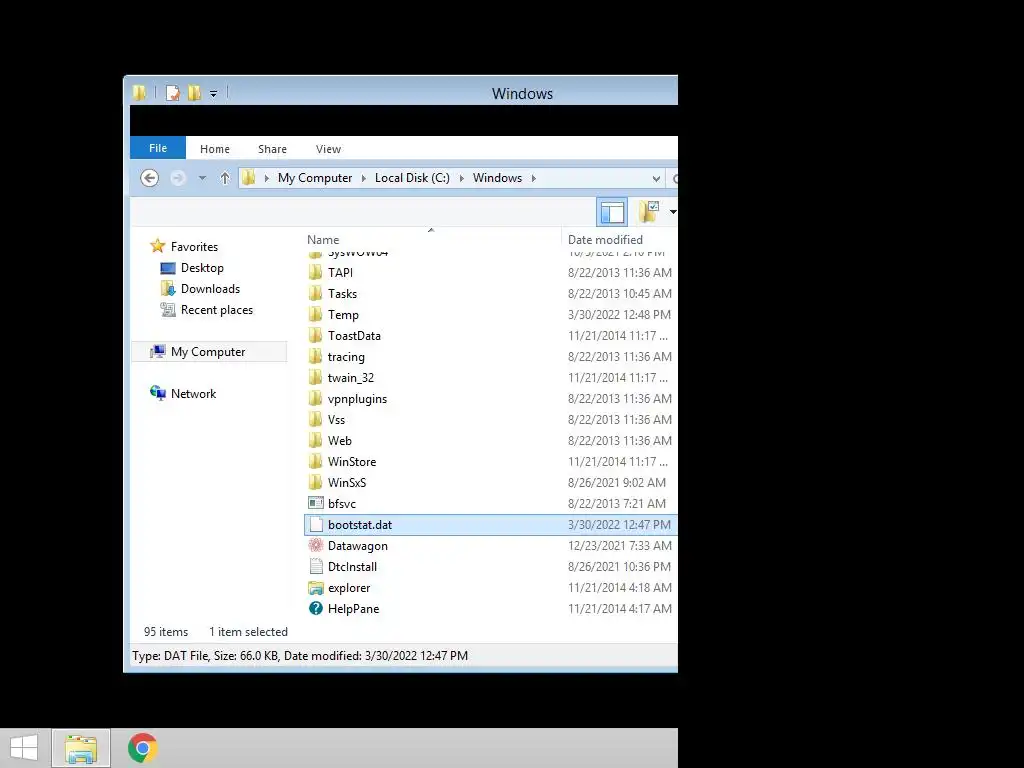Select the Vss folder icon

coord(315,419)
